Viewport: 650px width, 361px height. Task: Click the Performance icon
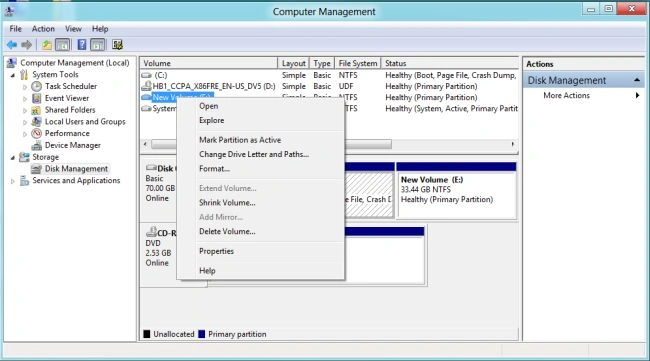[x=37, y=133]
